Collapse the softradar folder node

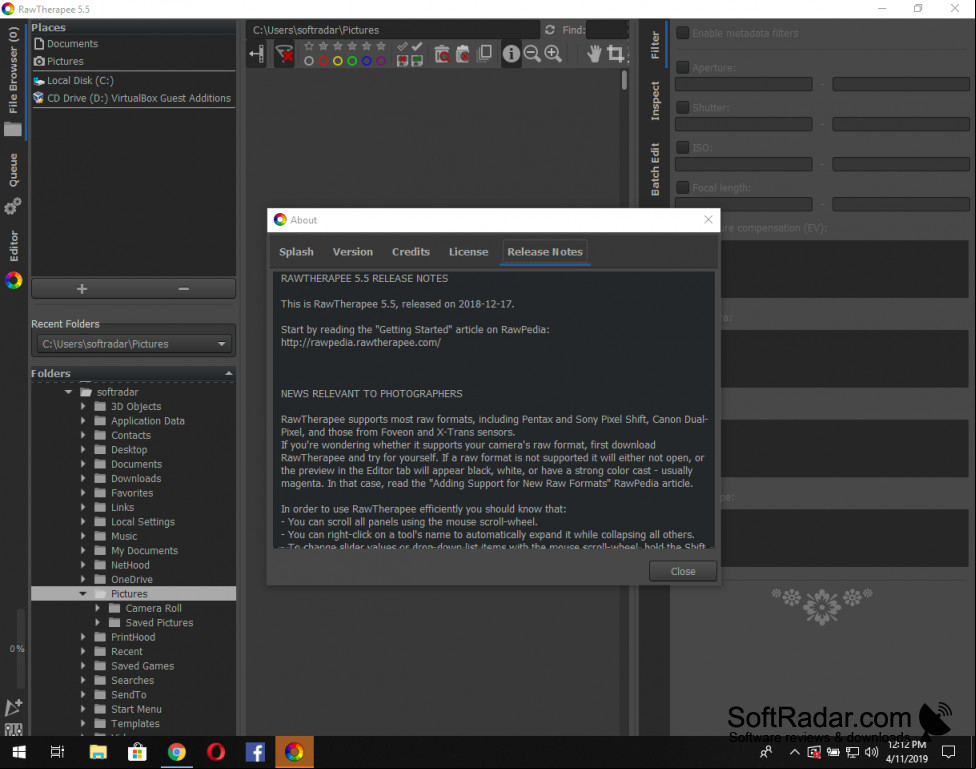point(68,392)
